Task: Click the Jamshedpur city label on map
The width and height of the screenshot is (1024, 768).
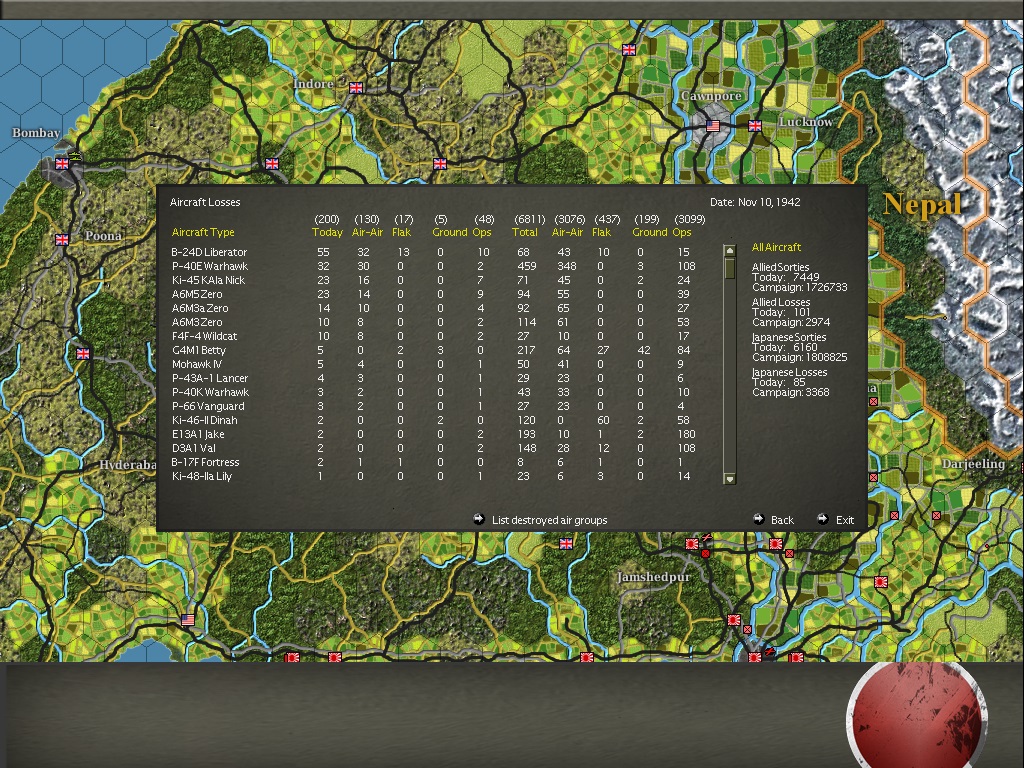Action: (x=654, y=577)
